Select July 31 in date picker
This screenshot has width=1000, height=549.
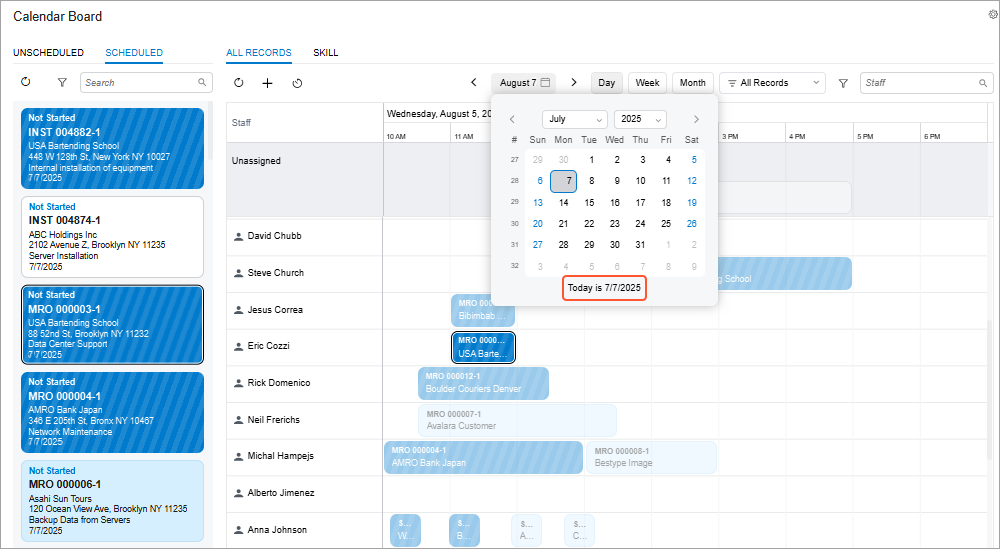point(640,245)
